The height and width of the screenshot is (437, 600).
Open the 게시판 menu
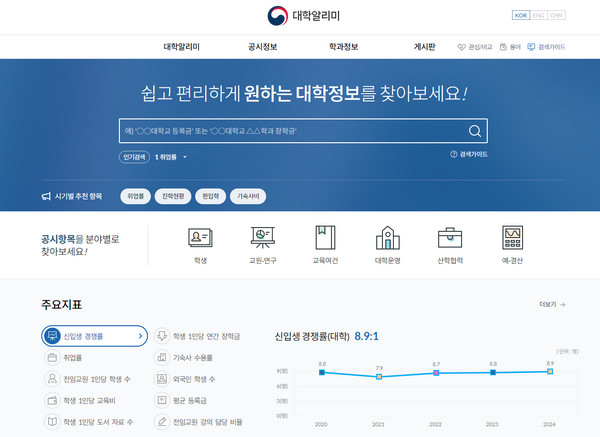[424, 47]
